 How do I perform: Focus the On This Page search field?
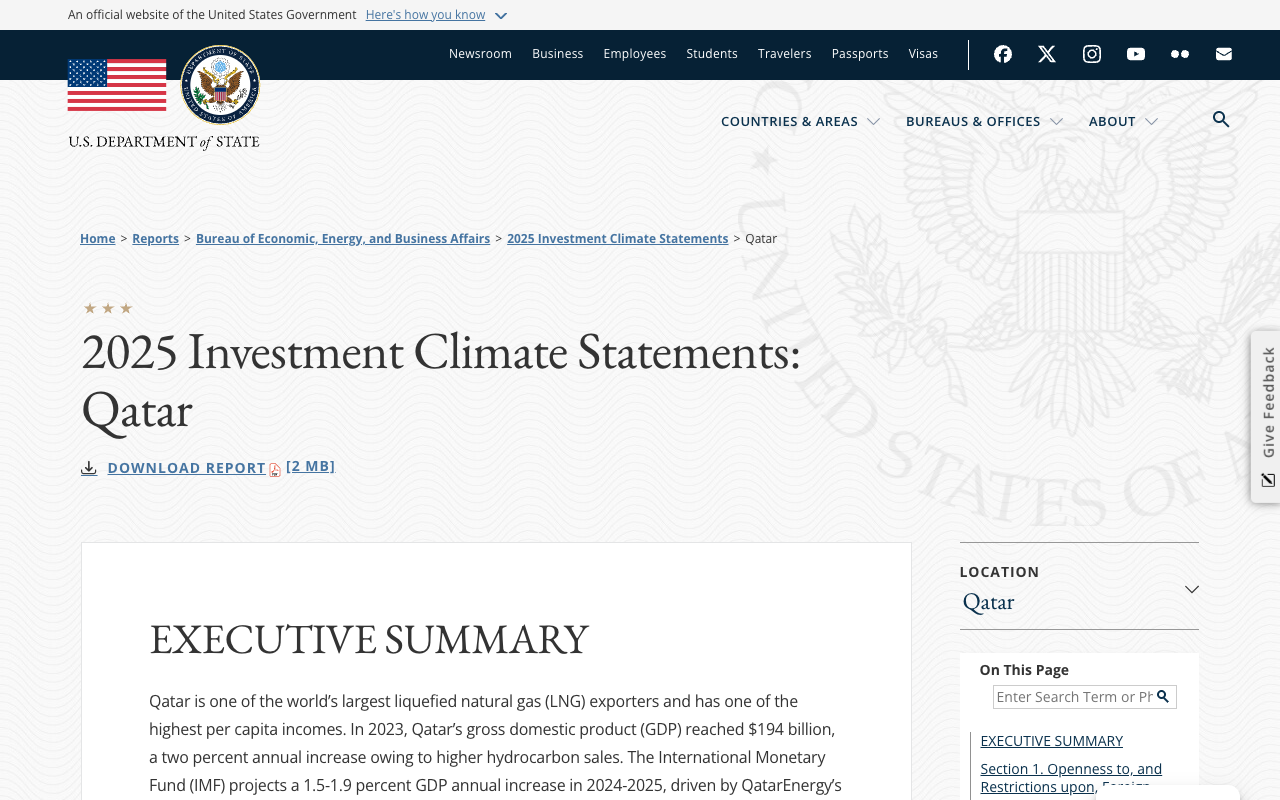coord(1074,697)
